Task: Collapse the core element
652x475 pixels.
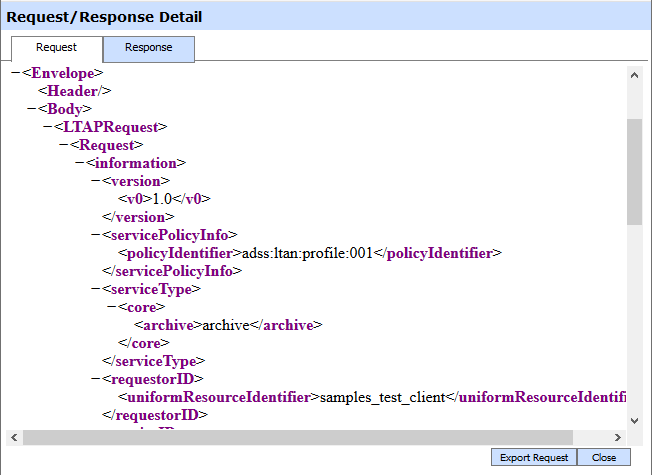Action: tap(110, 307)
